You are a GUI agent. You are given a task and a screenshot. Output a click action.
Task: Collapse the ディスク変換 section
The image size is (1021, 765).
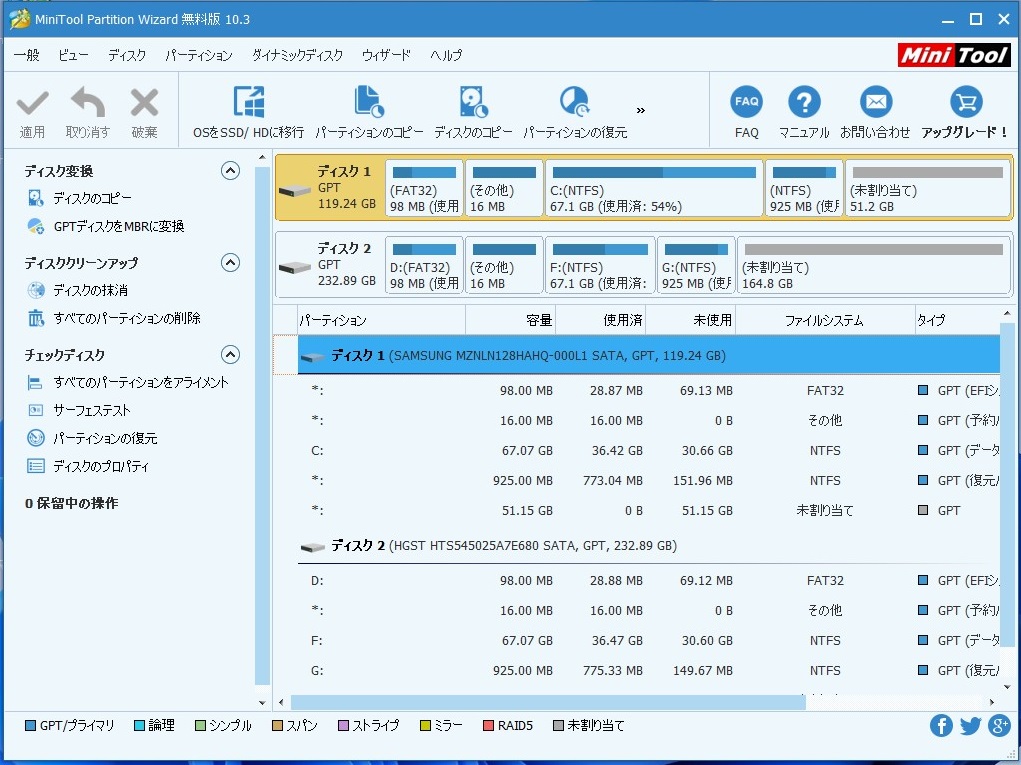(x=230, y=171)
